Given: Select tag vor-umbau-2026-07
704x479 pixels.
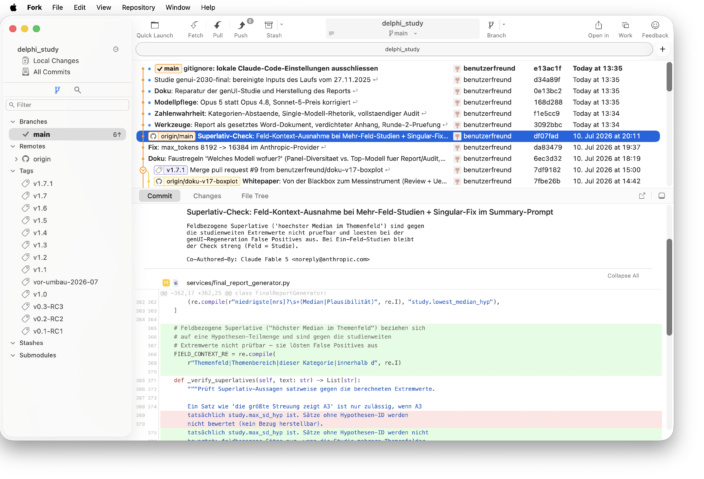Looking at the screenshot, I should (x=65, y=282).
